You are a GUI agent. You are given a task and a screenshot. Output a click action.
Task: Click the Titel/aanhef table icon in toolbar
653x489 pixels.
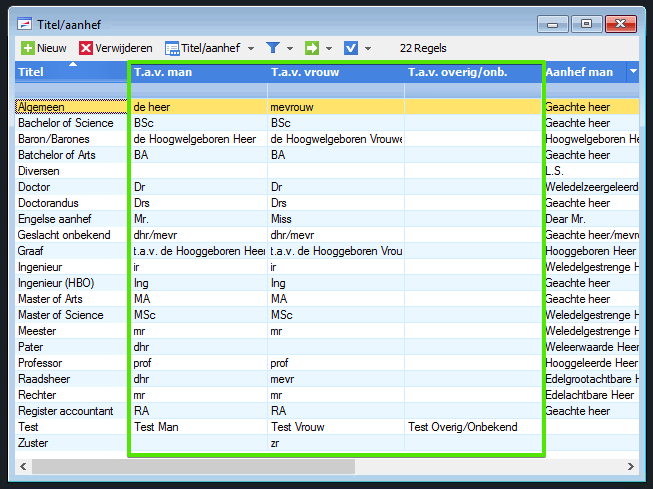[x=172, y=48]
